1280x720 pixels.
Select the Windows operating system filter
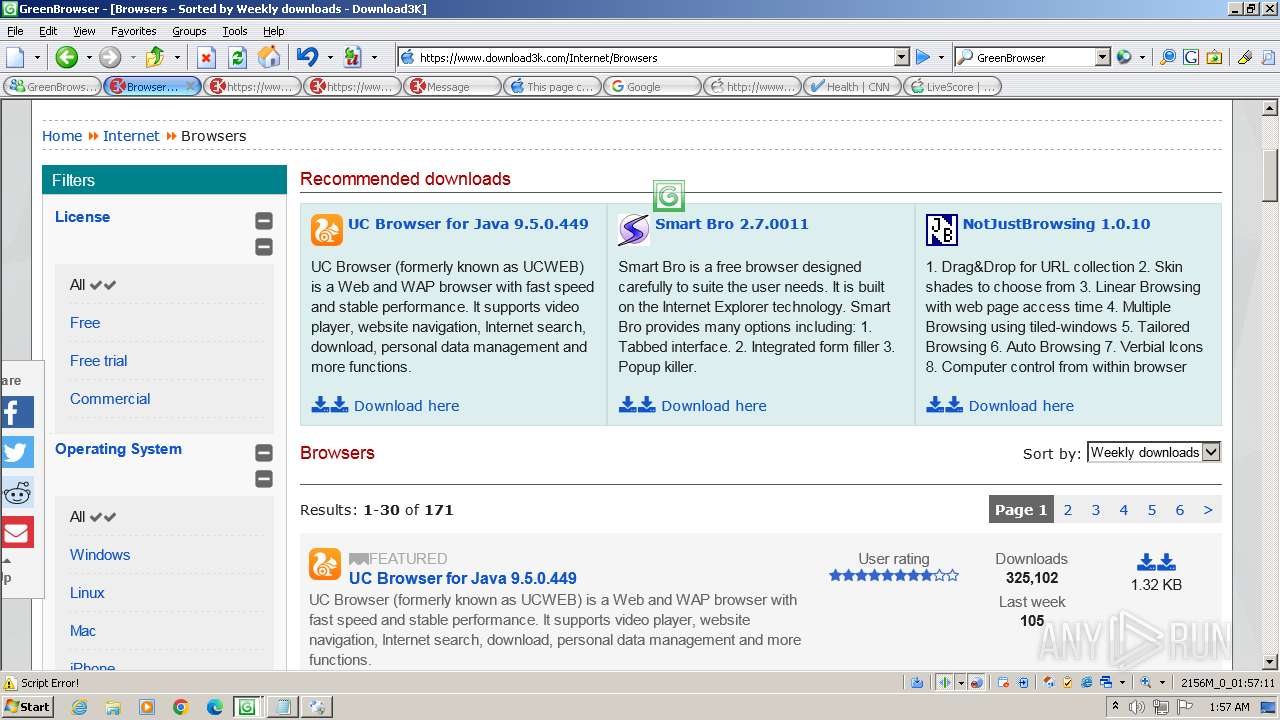(100, 555)
